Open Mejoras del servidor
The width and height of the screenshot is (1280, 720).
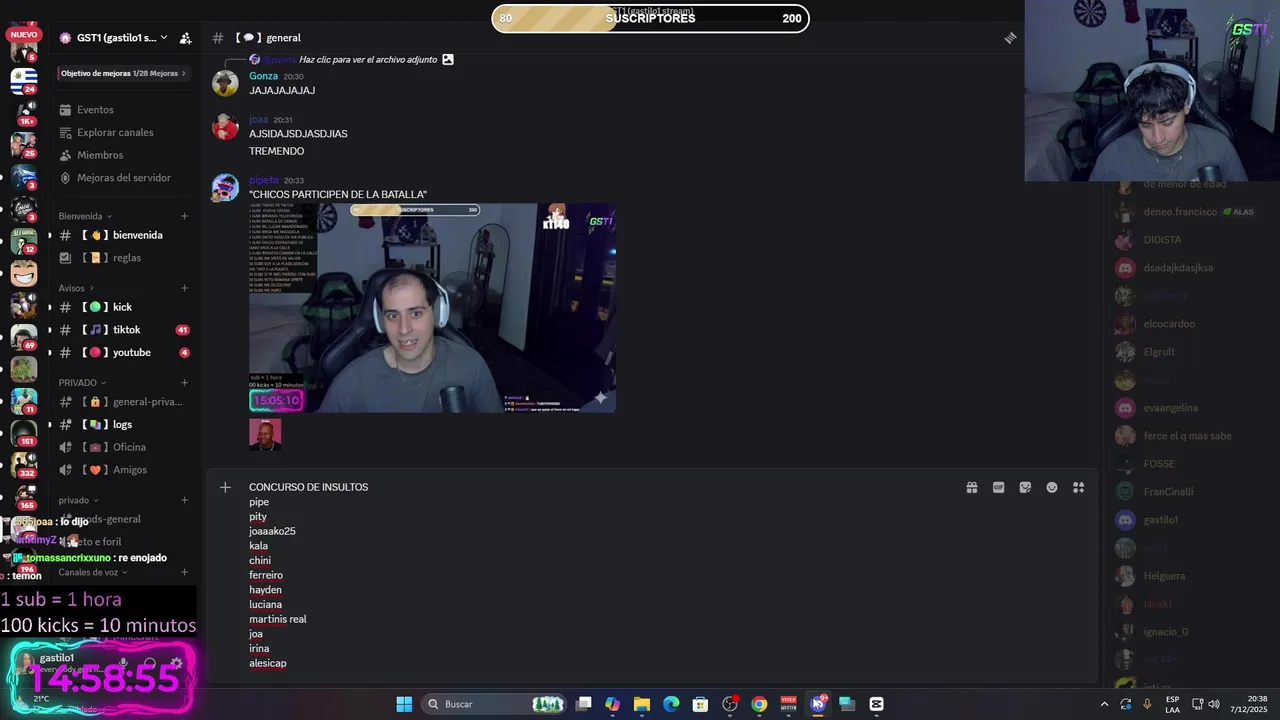click(124, 178)
